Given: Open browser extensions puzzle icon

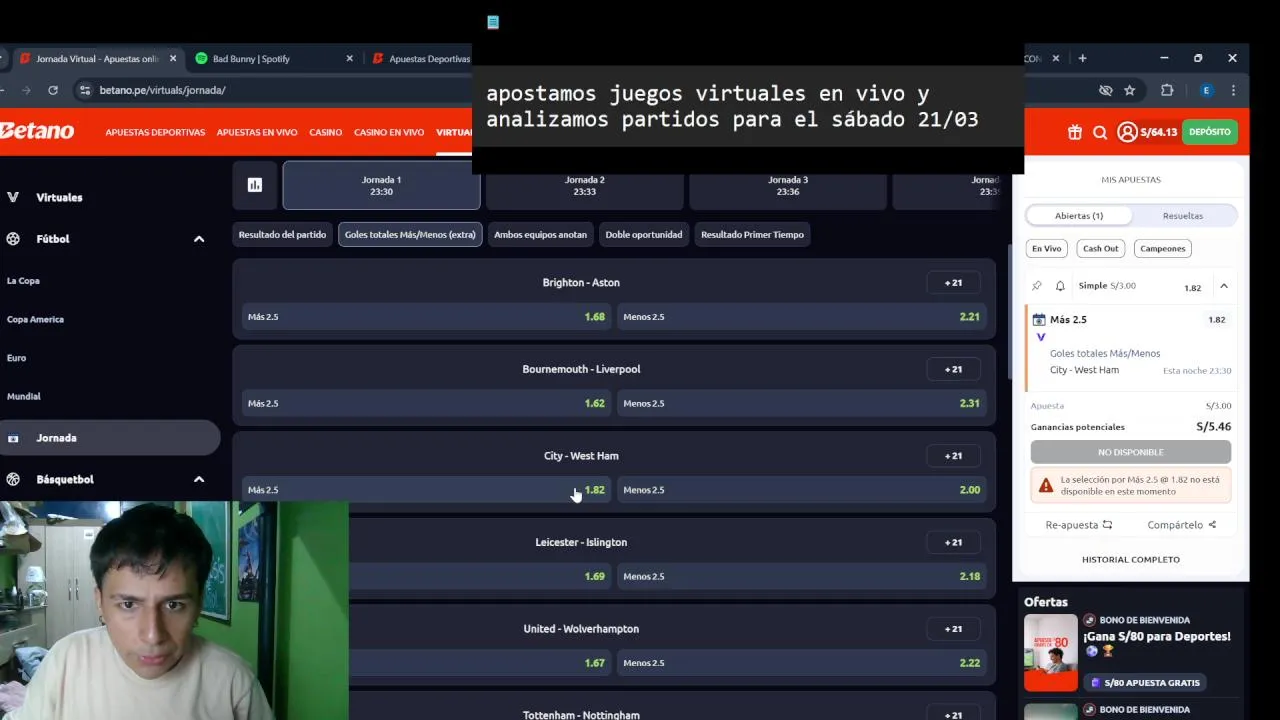Looking at the screenshot, I should coord(1167,90).
